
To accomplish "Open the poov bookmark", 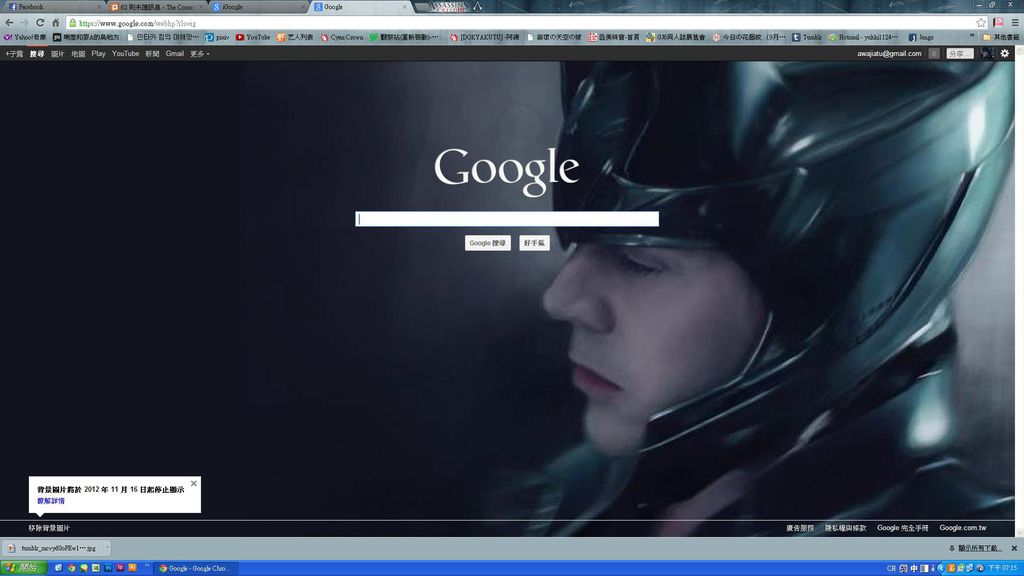I will (217, 37).
